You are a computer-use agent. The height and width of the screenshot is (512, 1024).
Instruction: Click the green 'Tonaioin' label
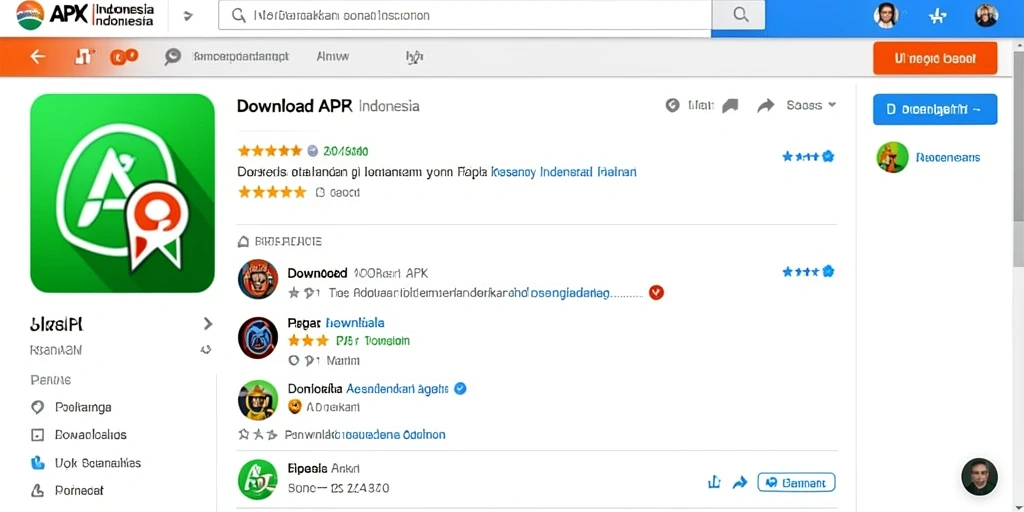(x=387, y=340)
